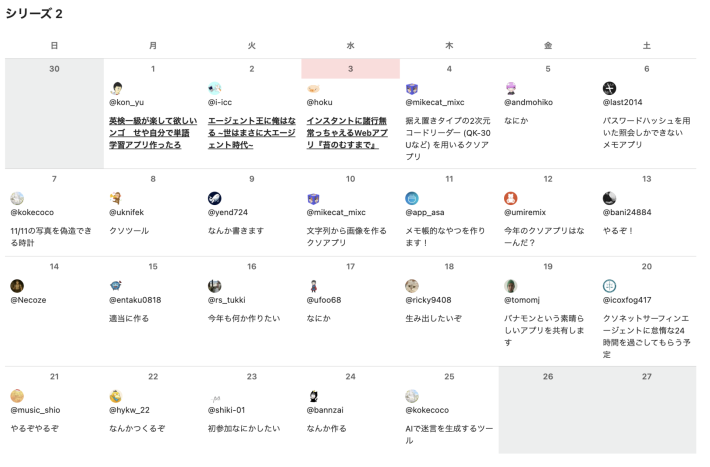Click @andmohiko's avatar on day 5
The image size is (710, 467).
(x=511, y=88)
